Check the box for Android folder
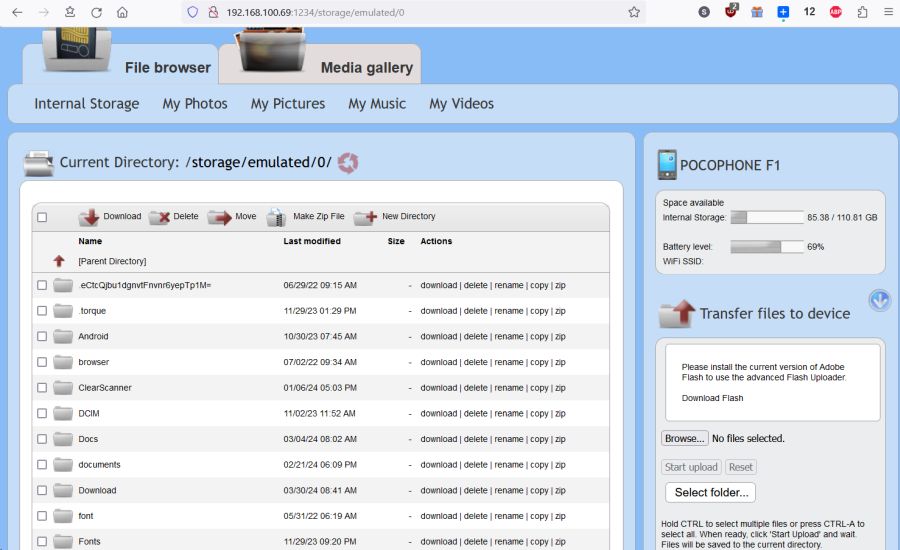 click(x=42, y=336)
